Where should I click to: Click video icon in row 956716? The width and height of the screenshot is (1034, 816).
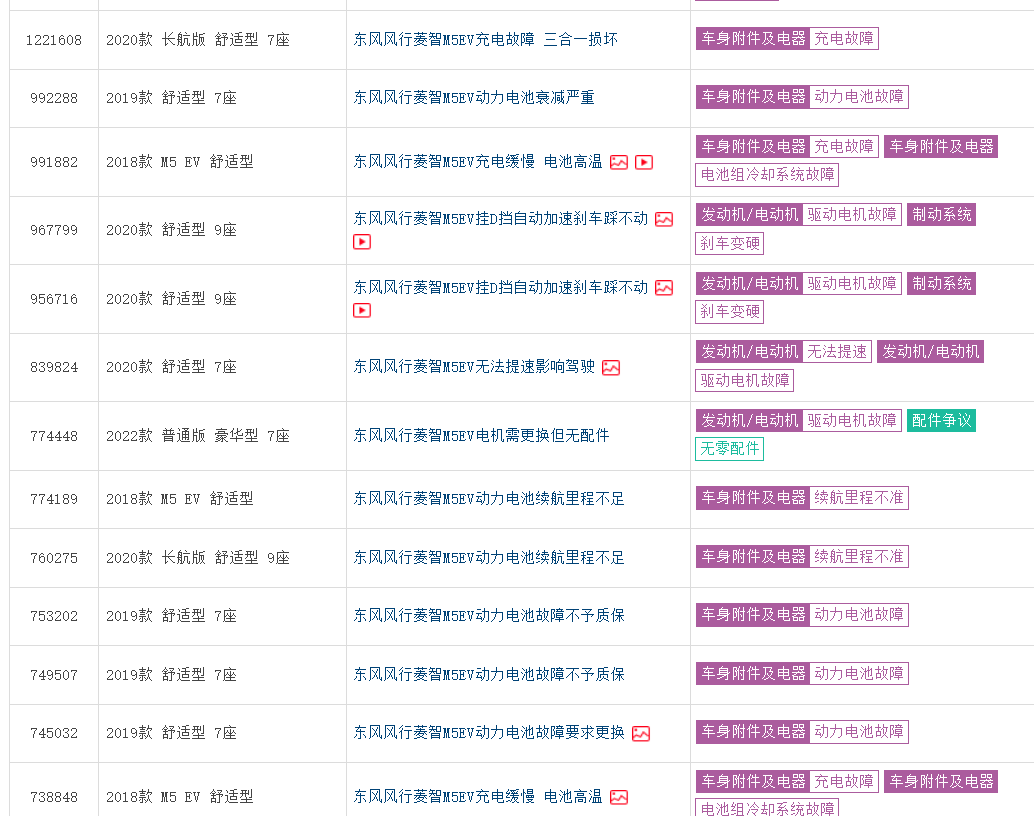[362, 310]
